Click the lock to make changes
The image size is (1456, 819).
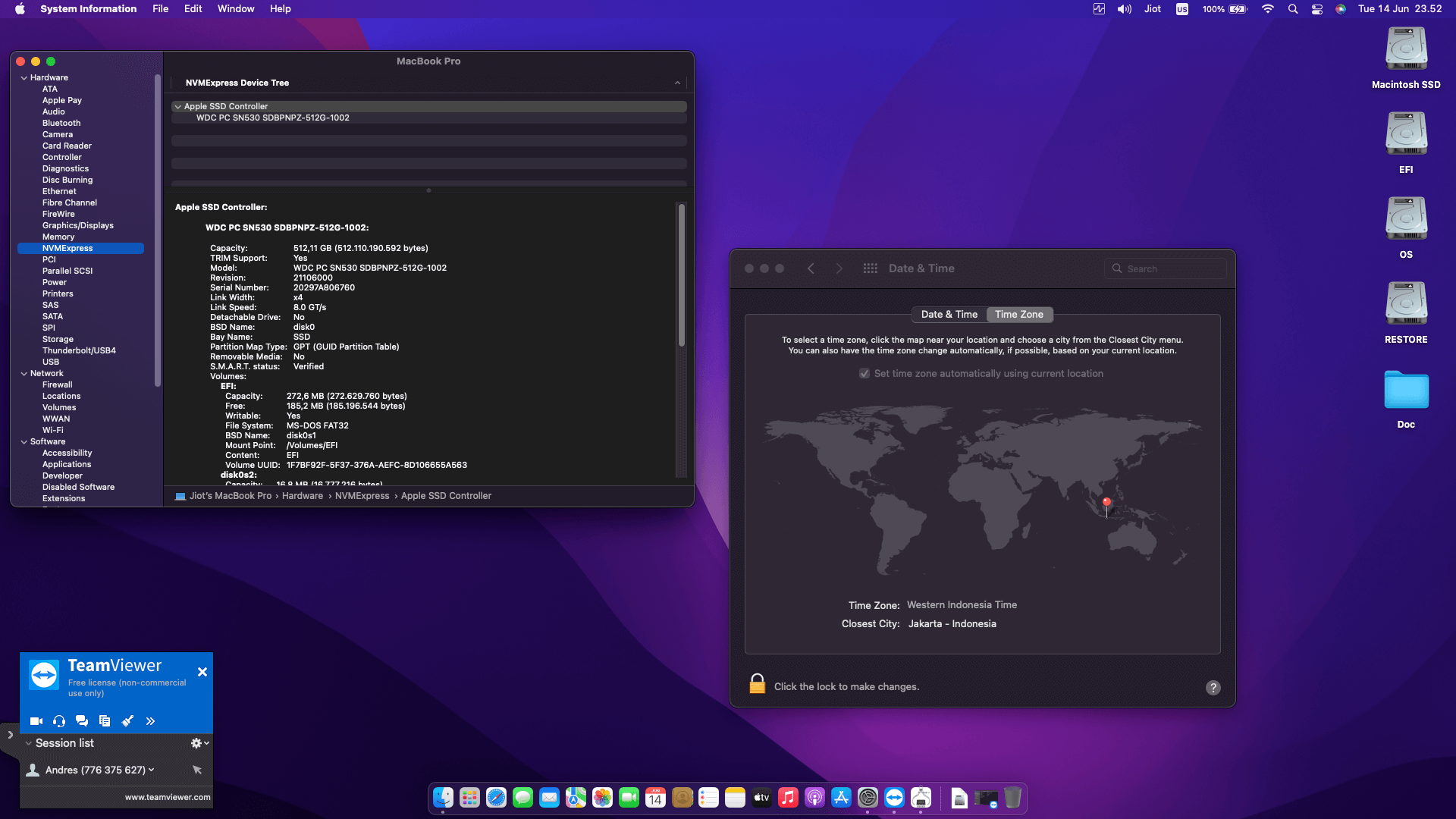click(757, 684)
